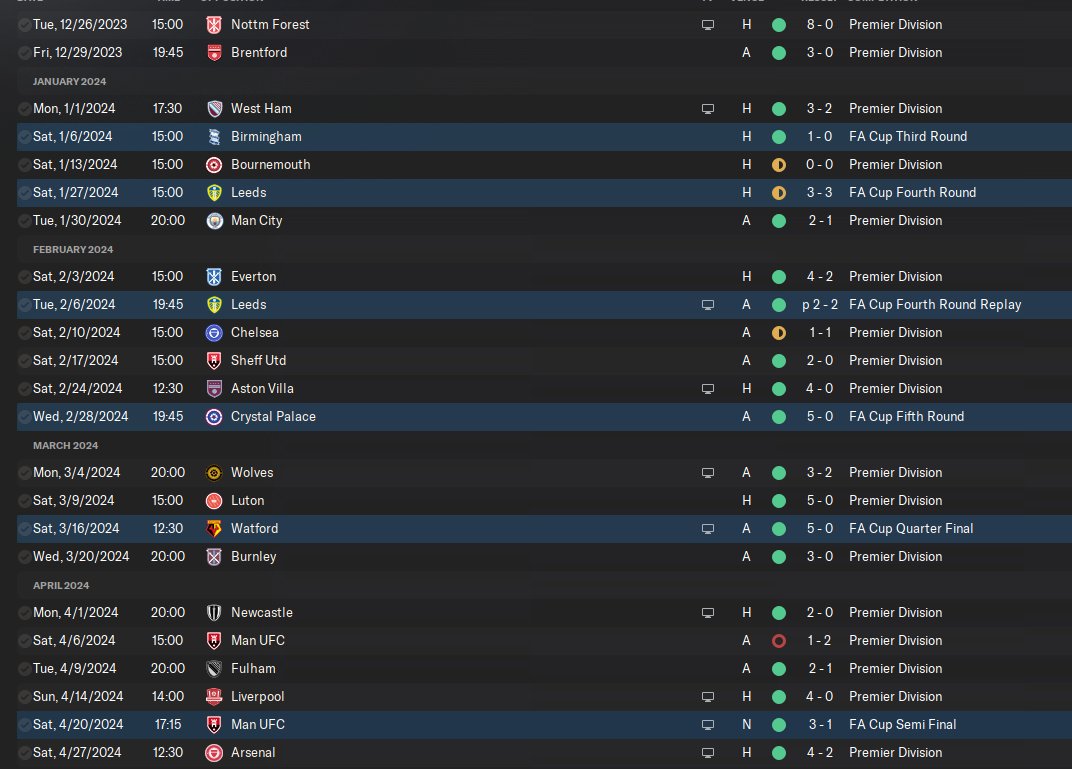
Task: Toggle the checkmark beside the Sat 2/10/2024 fixture
Action: pyautogui.click(x=24, y=332)
